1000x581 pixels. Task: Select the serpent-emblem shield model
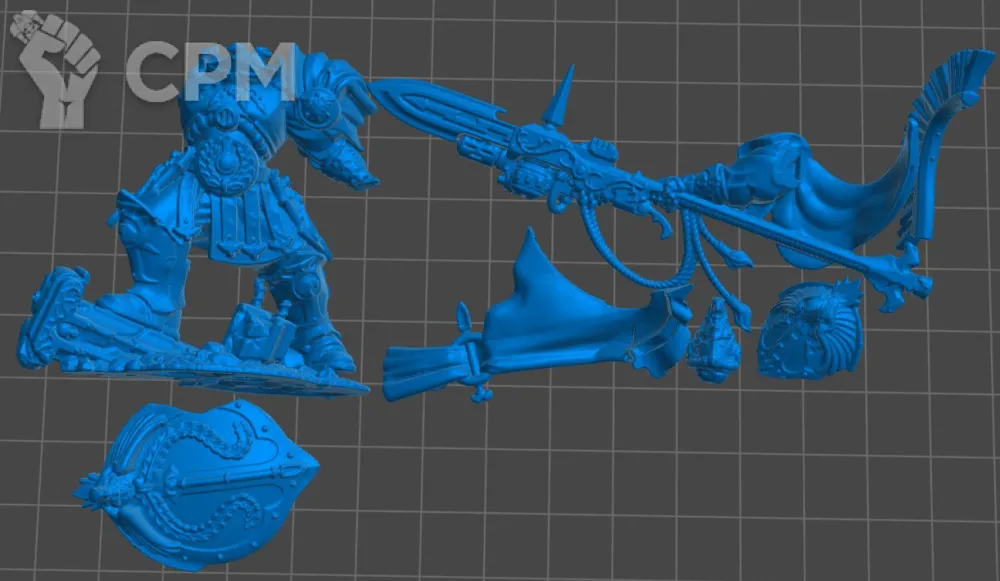[196, 486]
